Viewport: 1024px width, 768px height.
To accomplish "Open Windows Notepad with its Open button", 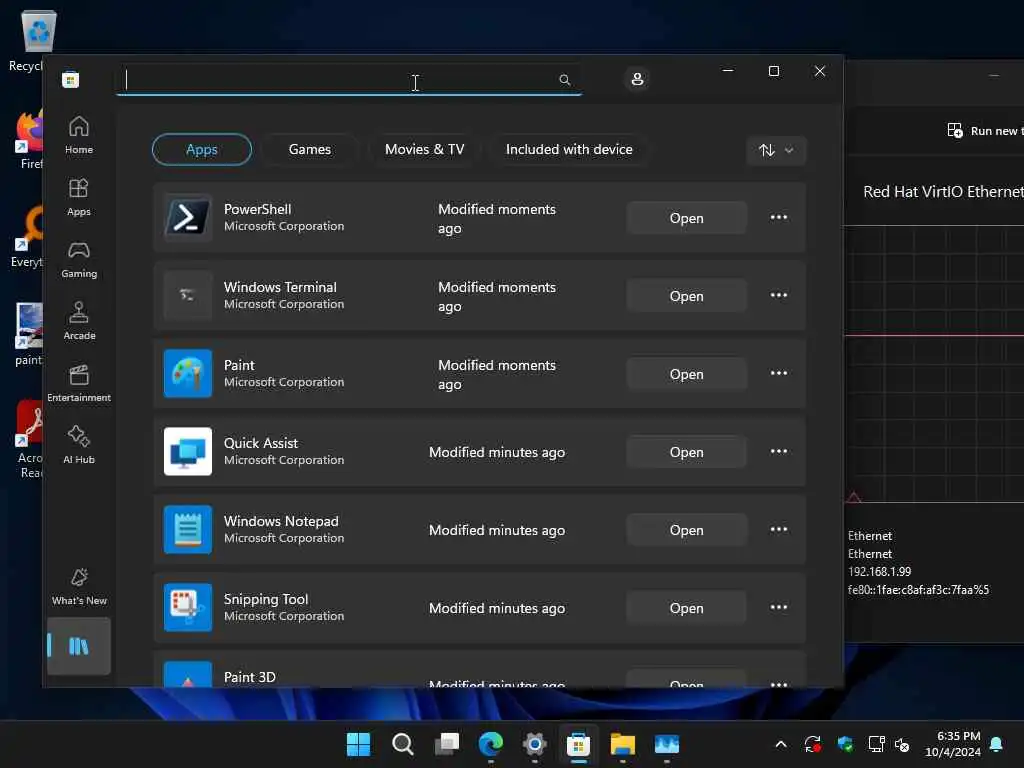I will click(686, 530).
